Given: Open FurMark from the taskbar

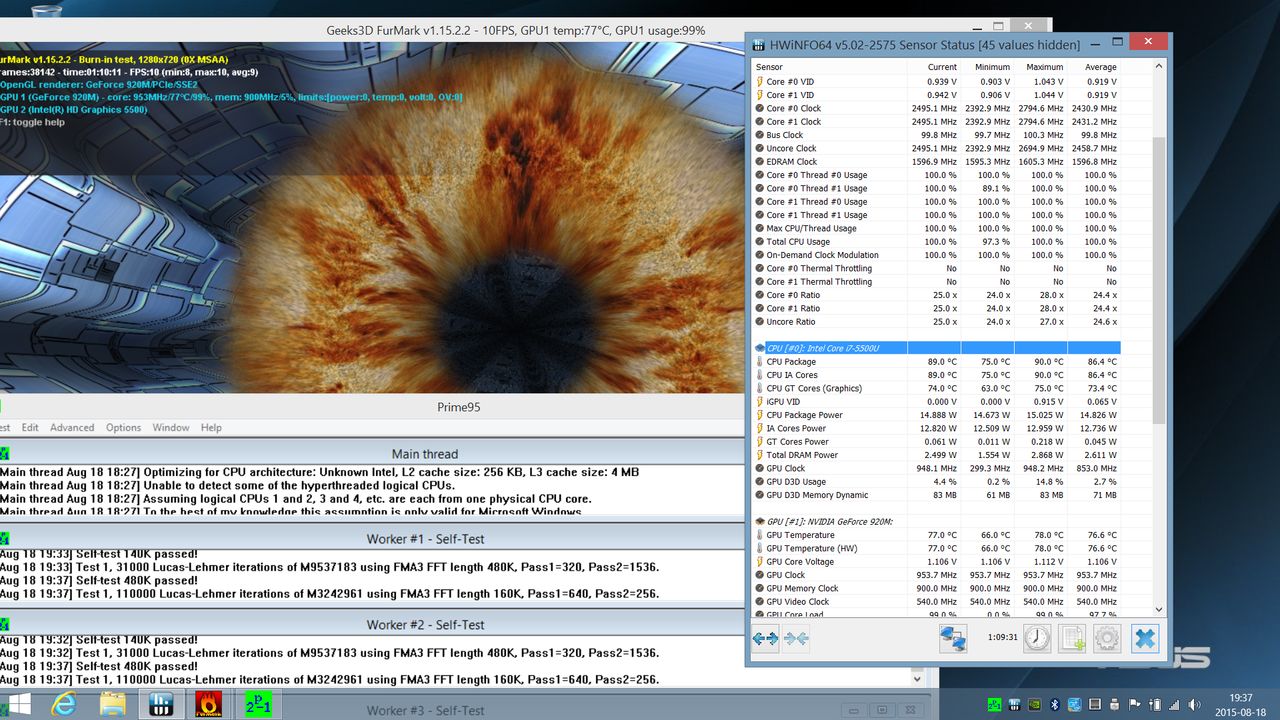Looking at the screenshot, I should pos(208,703).
